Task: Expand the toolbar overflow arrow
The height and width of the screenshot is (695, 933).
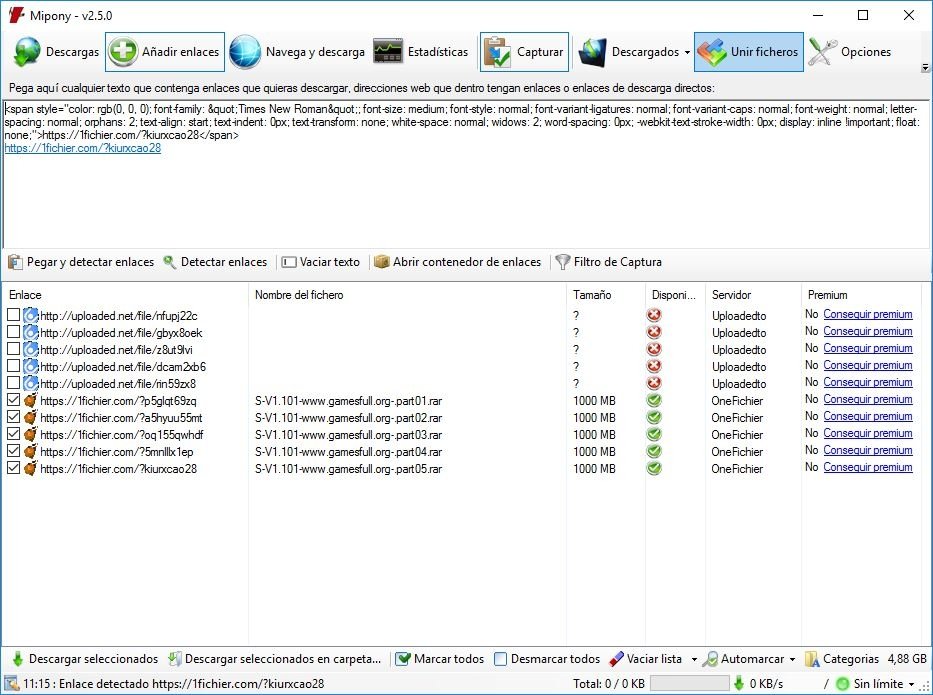Action: 925,68
